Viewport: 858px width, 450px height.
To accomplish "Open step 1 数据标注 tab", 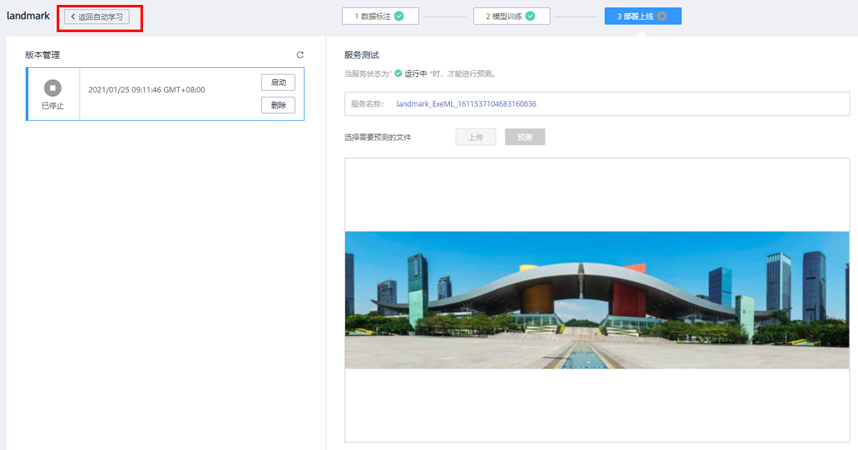I will point(380,16).
